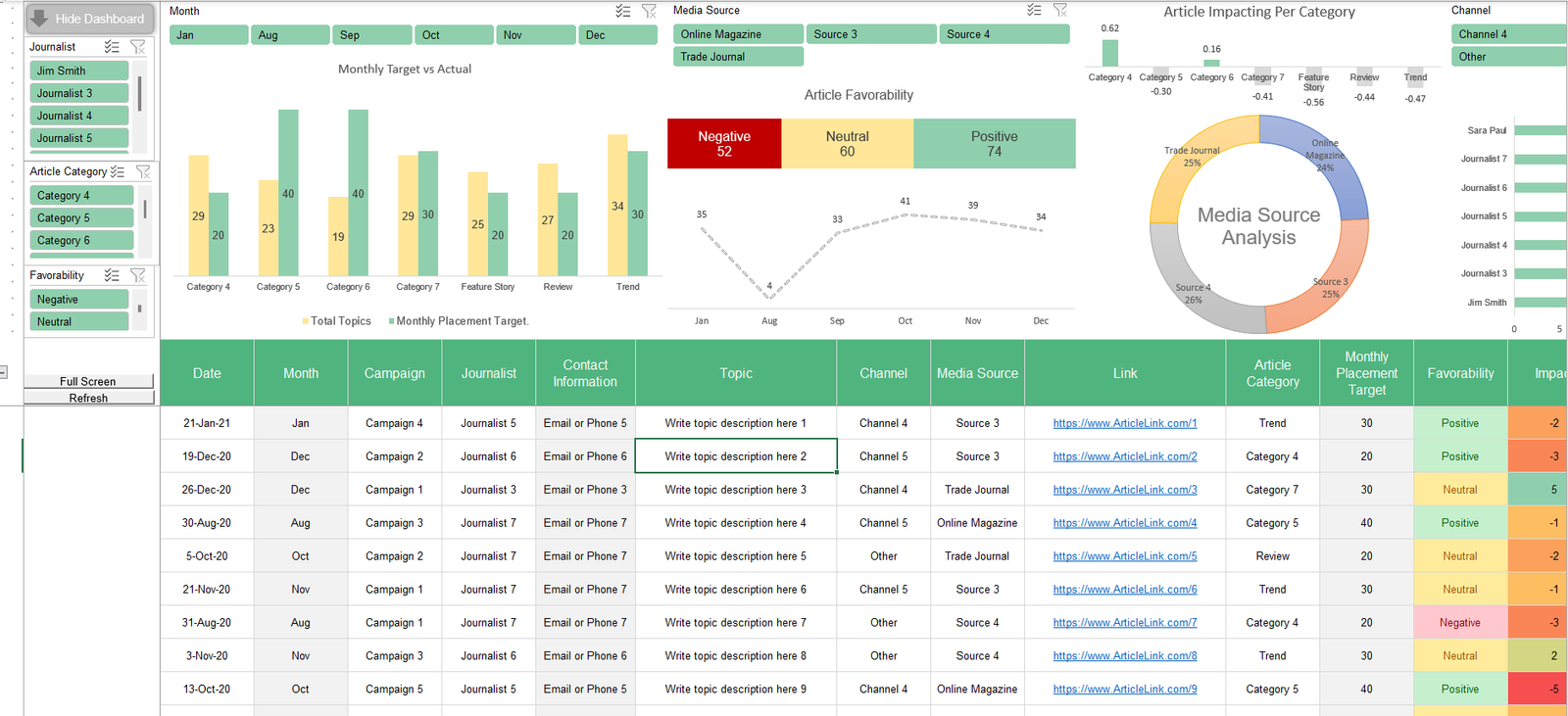Click the Refresh button

coord(88,398)
